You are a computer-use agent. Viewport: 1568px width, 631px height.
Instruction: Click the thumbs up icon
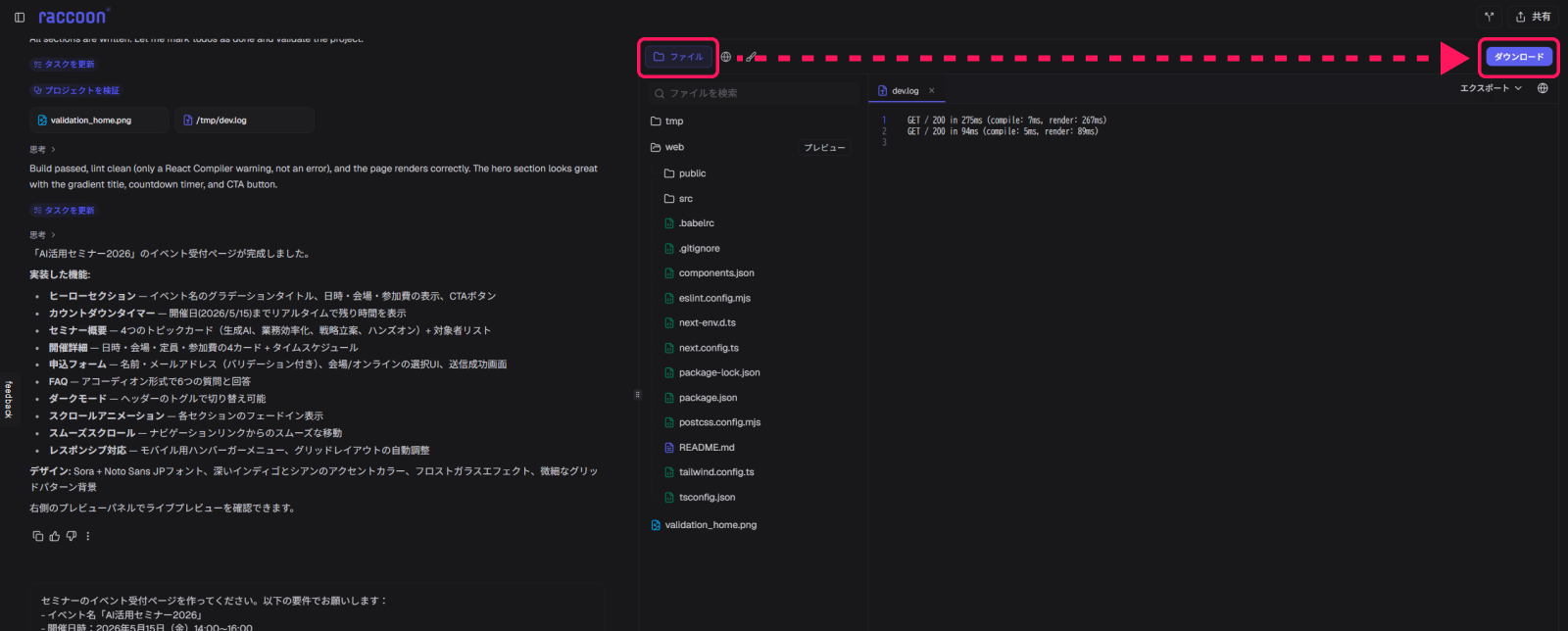(55, 536)
